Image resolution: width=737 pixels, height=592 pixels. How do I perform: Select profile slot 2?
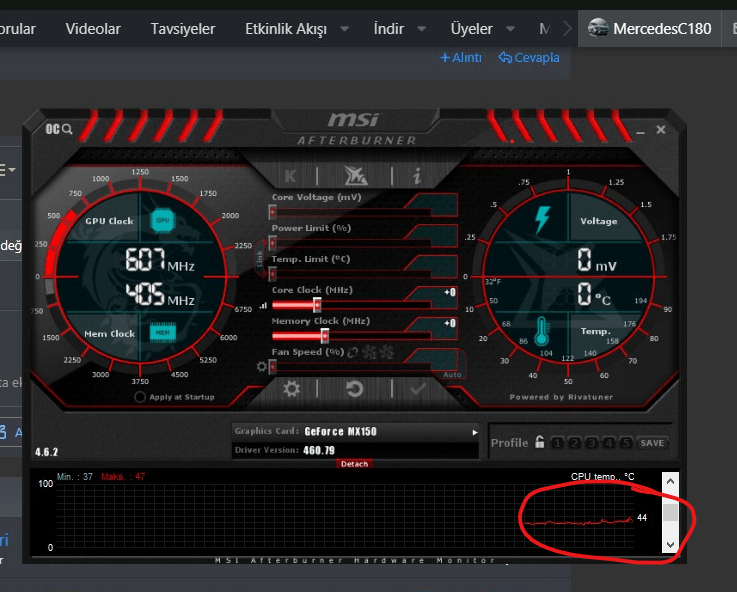click(x=574, y=443)
